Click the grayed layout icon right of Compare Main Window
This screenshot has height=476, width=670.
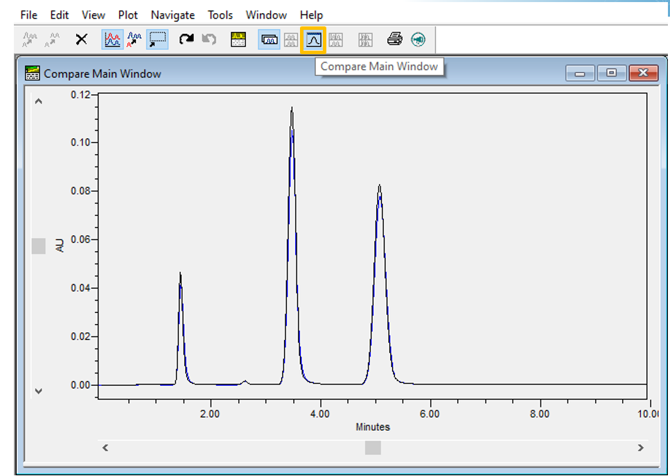click(x=336, y=40)
